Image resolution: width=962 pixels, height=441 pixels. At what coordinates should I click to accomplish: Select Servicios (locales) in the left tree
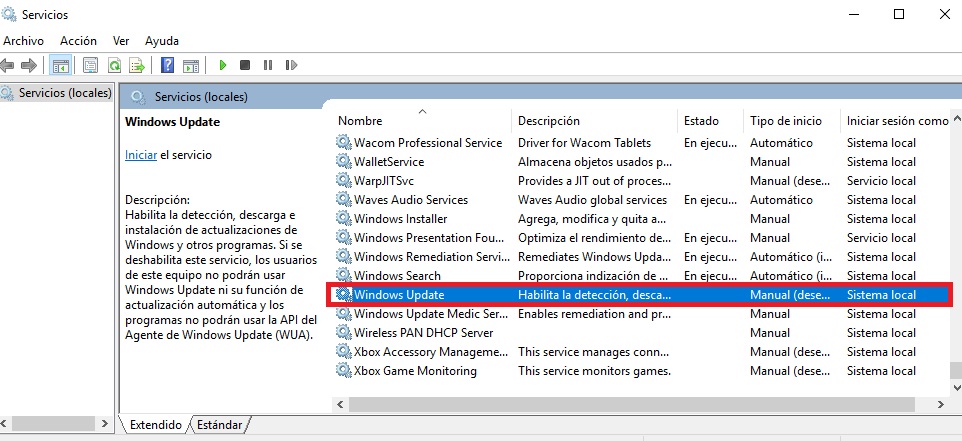pyautogui.click(x=63, y=93)
